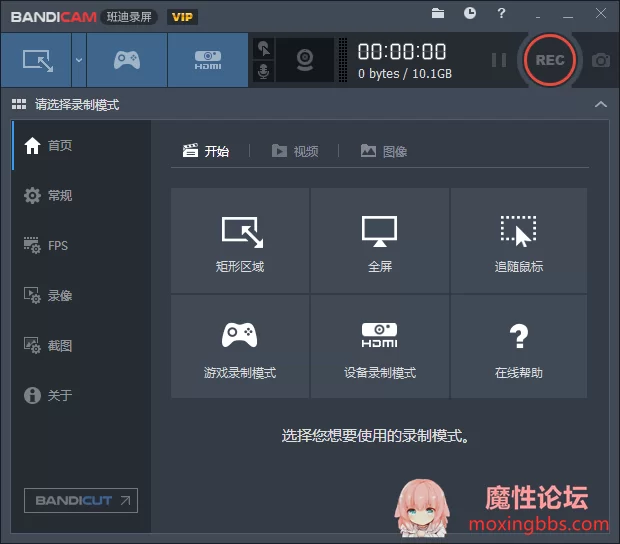This screenshot has height=544, width=620.
Task: Click the 请选择录制模式 header text
Action: coord(77,105)
